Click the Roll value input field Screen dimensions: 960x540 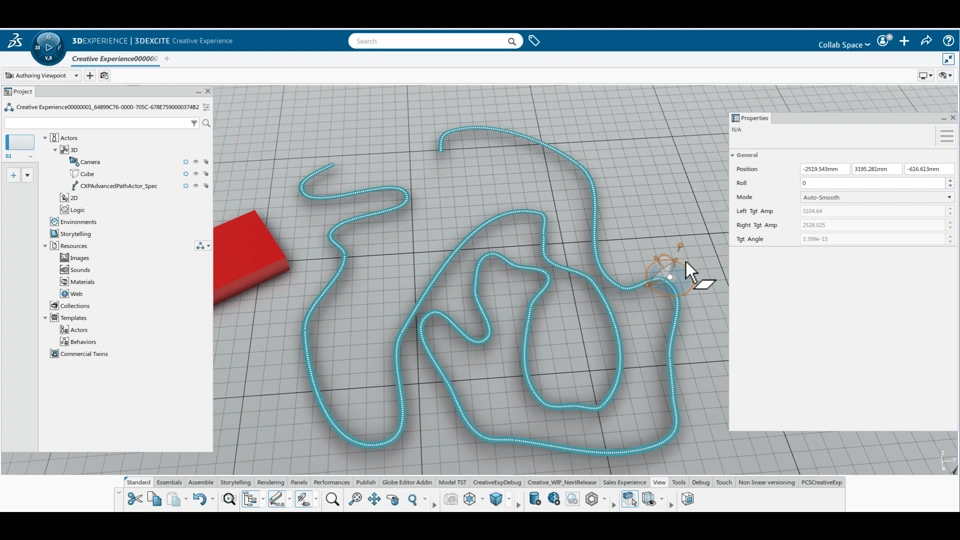pyautogui.click(x=872, y=182)
